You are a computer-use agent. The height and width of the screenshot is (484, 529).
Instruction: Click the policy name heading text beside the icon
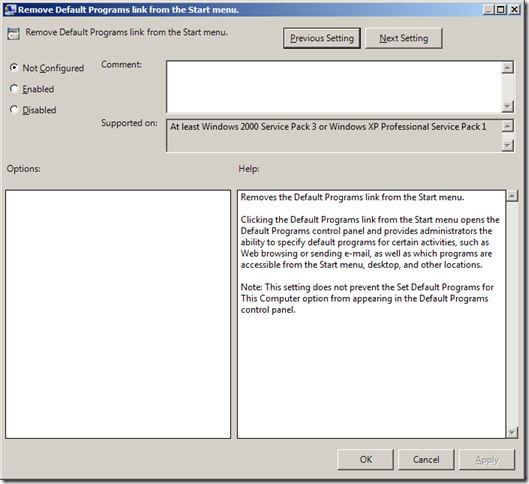[x=127, y=32]
